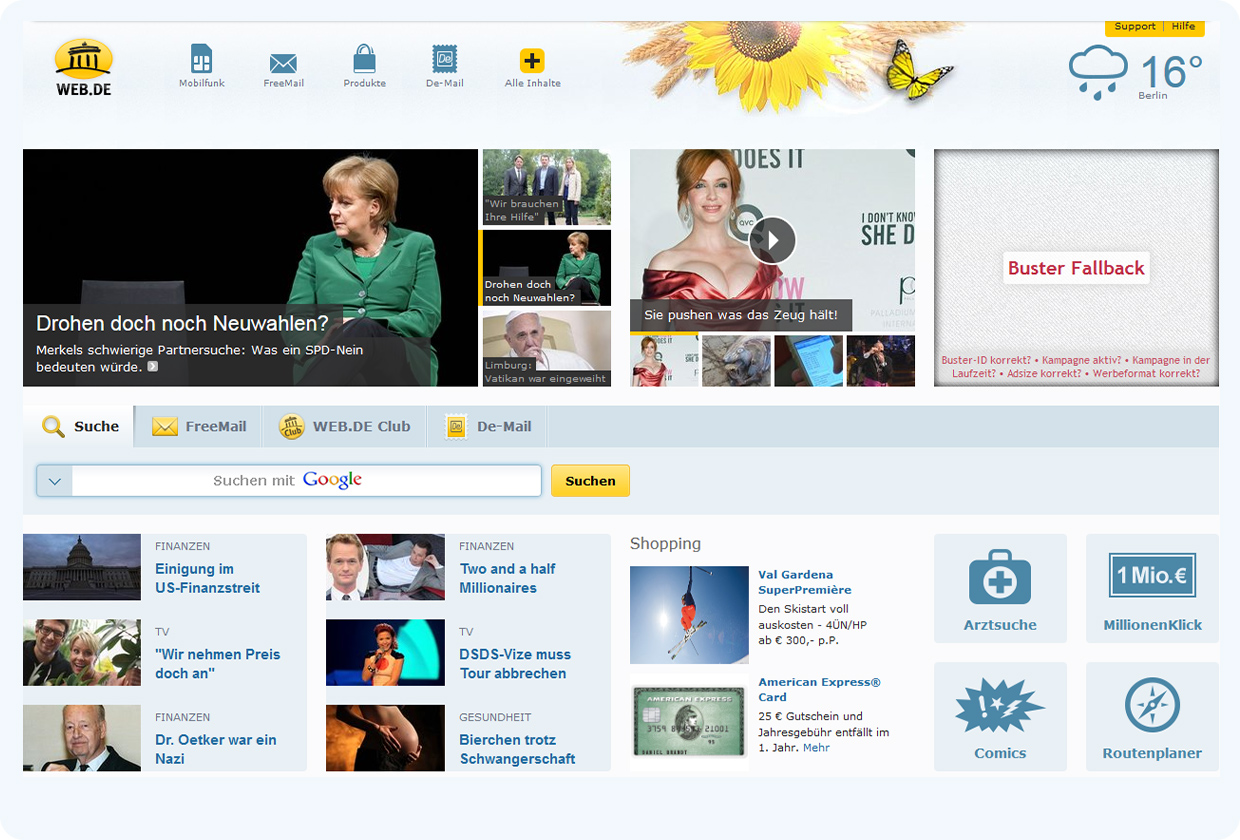Open Alle Inhalte using the plus icon
Image resolution: width=1240 pixels, height=840 pixels.
[x=531, y=60]
